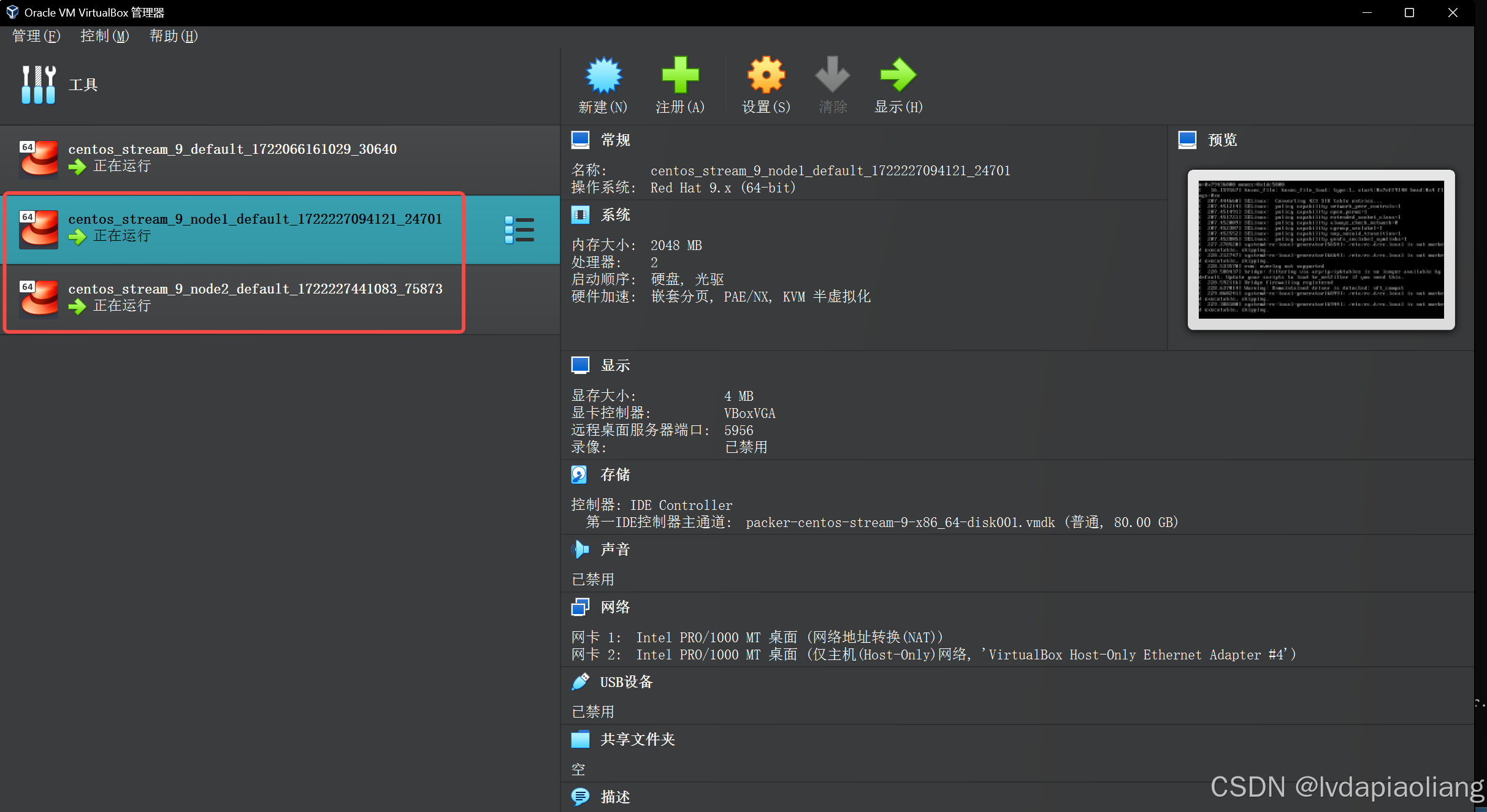Screen dimensions: 1487x812
Task: Click the Shared Folders (共享文件夹) folder icon
Action: [x=580, y=739]
